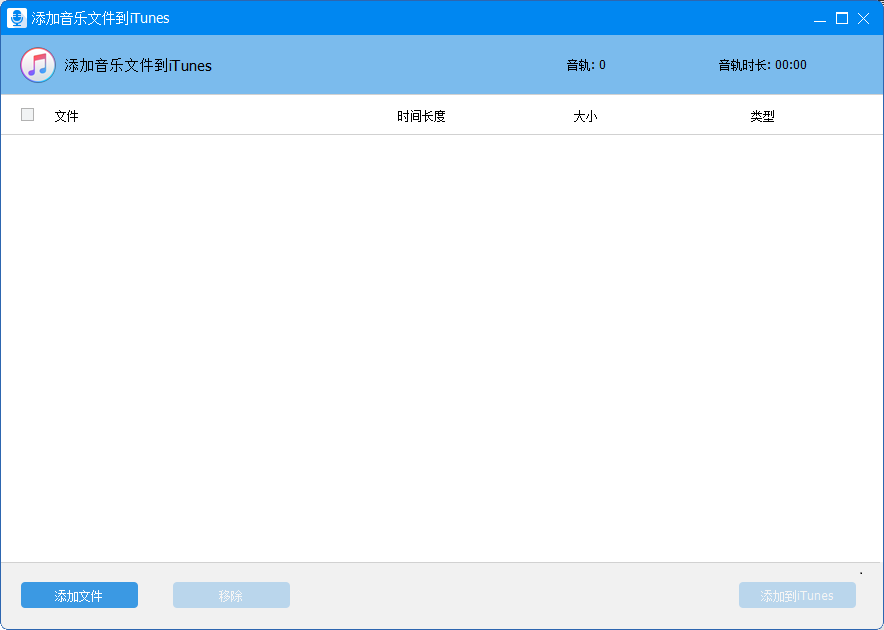Tick the select-all checkbox beside 文件
884x630 pixels.
pos(28,114)
